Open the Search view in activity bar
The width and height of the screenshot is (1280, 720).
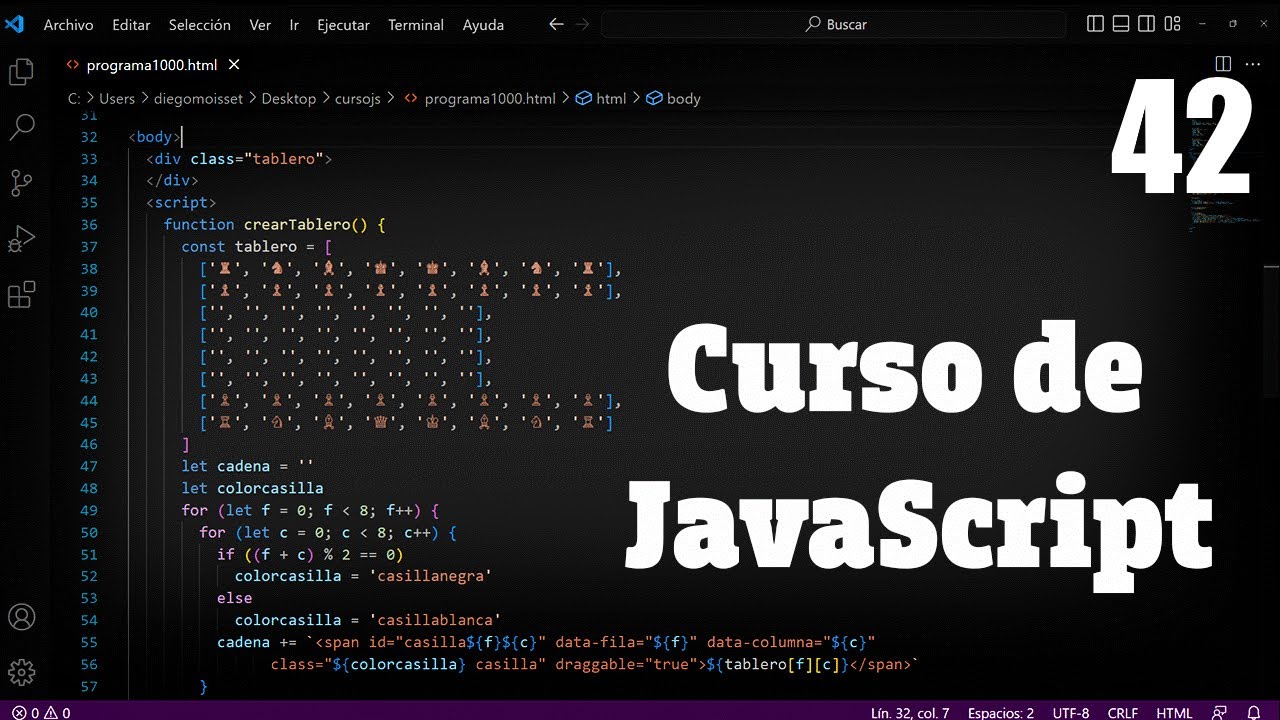[21, 128]
